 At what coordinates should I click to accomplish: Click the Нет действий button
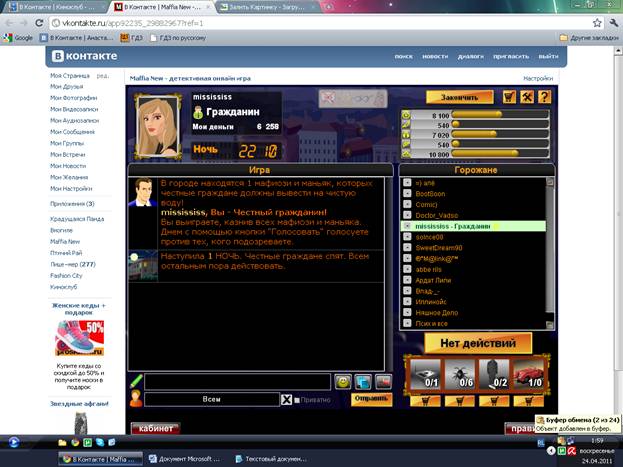pyautogui.click(x=478, y=343)
